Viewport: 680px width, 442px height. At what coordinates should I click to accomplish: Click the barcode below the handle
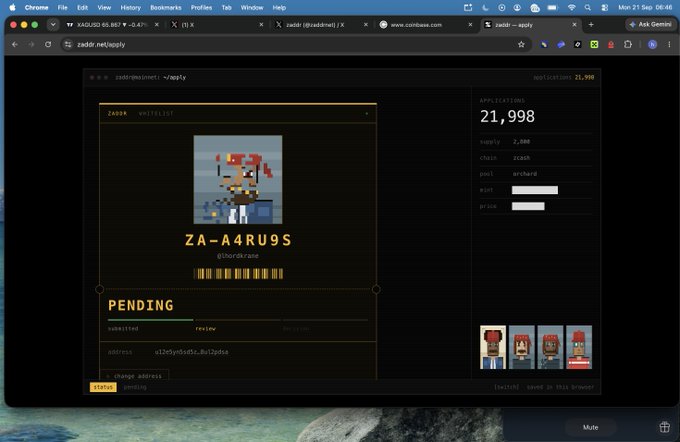(x=238, y=273)
